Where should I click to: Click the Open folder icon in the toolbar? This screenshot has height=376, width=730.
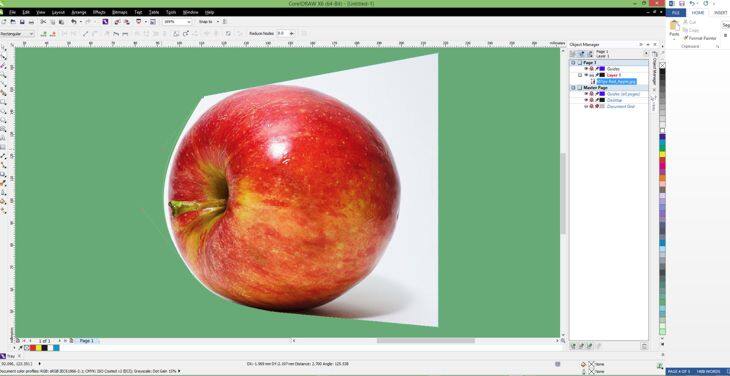point(13,22)
